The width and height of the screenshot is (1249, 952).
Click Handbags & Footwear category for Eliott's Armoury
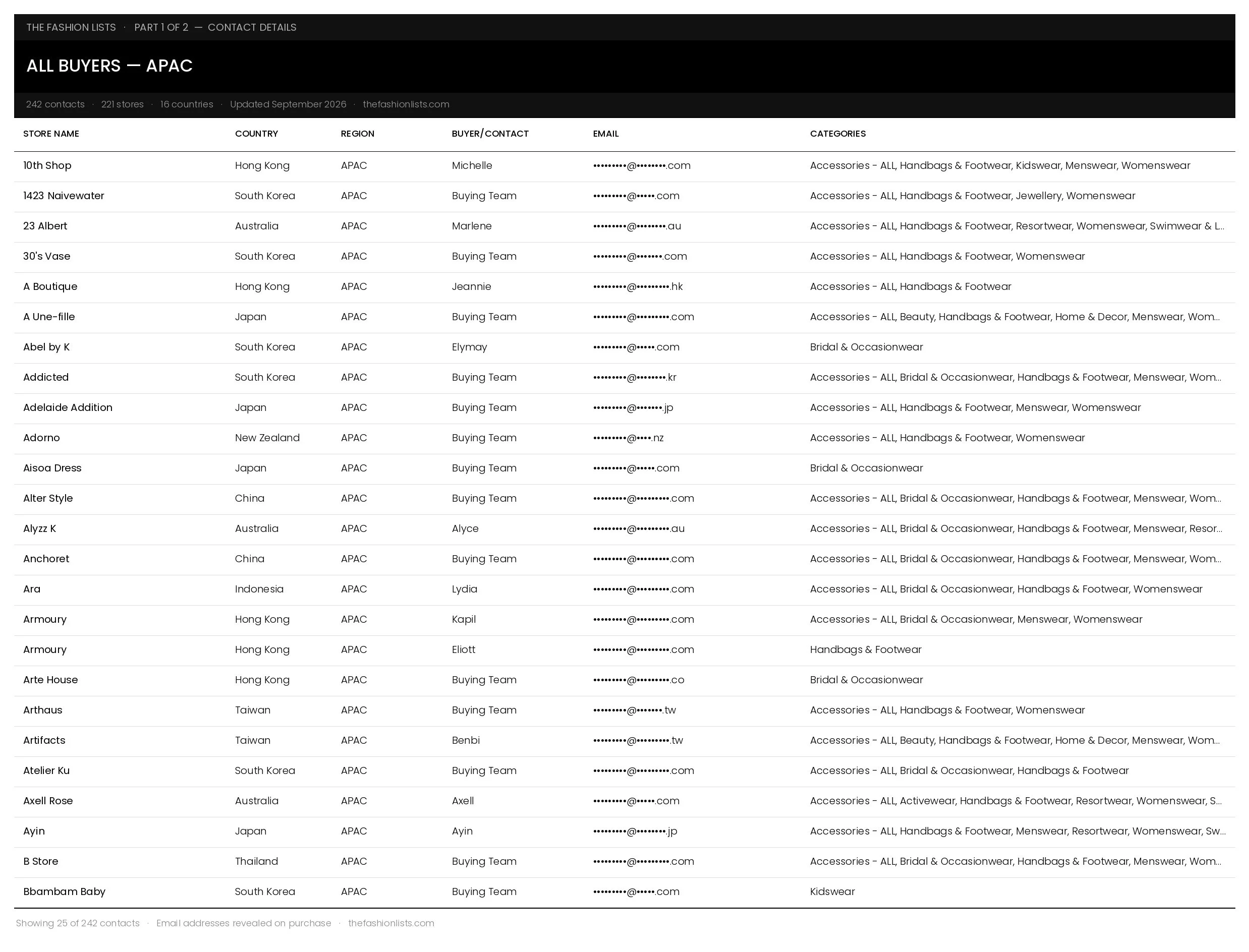(x=866, y=650)
